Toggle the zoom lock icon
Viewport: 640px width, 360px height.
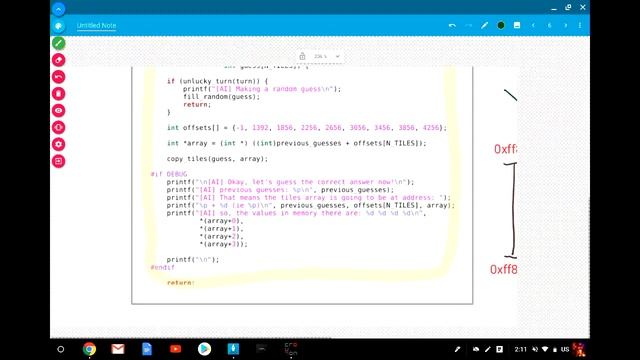coord(302,56)
